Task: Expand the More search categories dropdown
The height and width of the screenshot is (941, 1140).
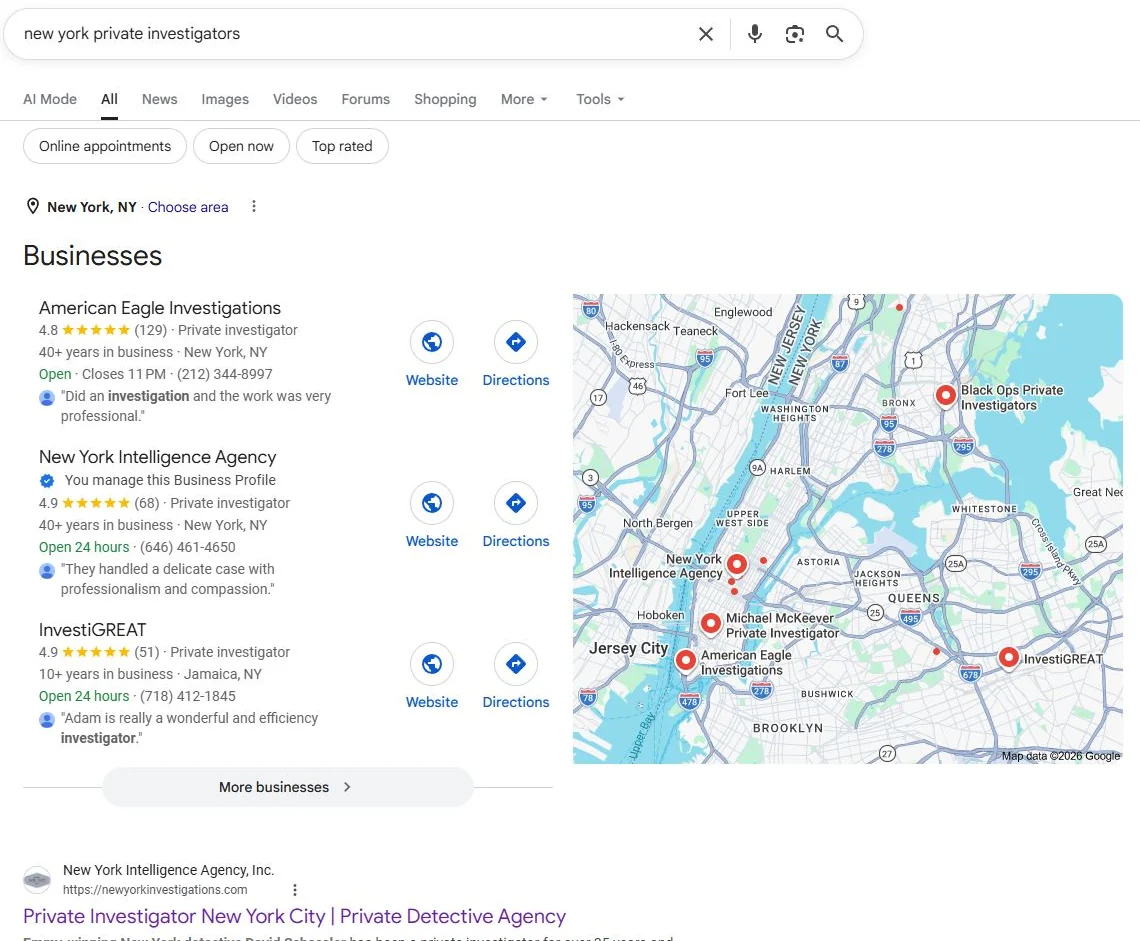Action: (524, 99)
